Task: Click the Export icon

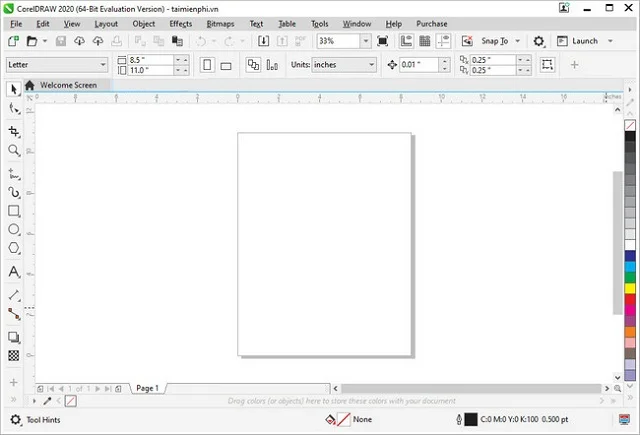Action: click(x=282, y=41)
